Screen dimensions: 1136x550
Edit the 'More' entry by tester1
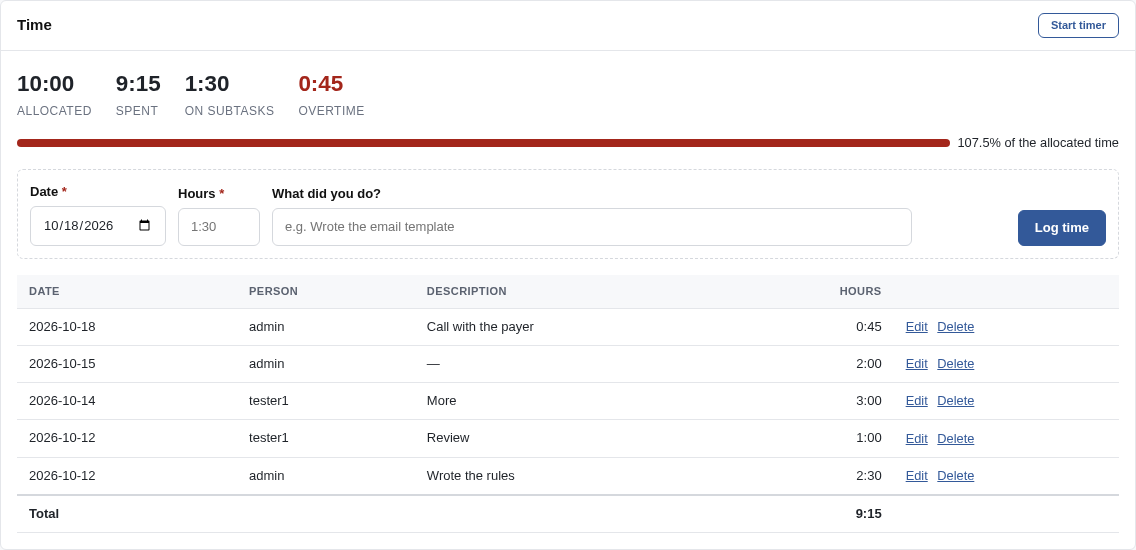[x=916, y=401]
